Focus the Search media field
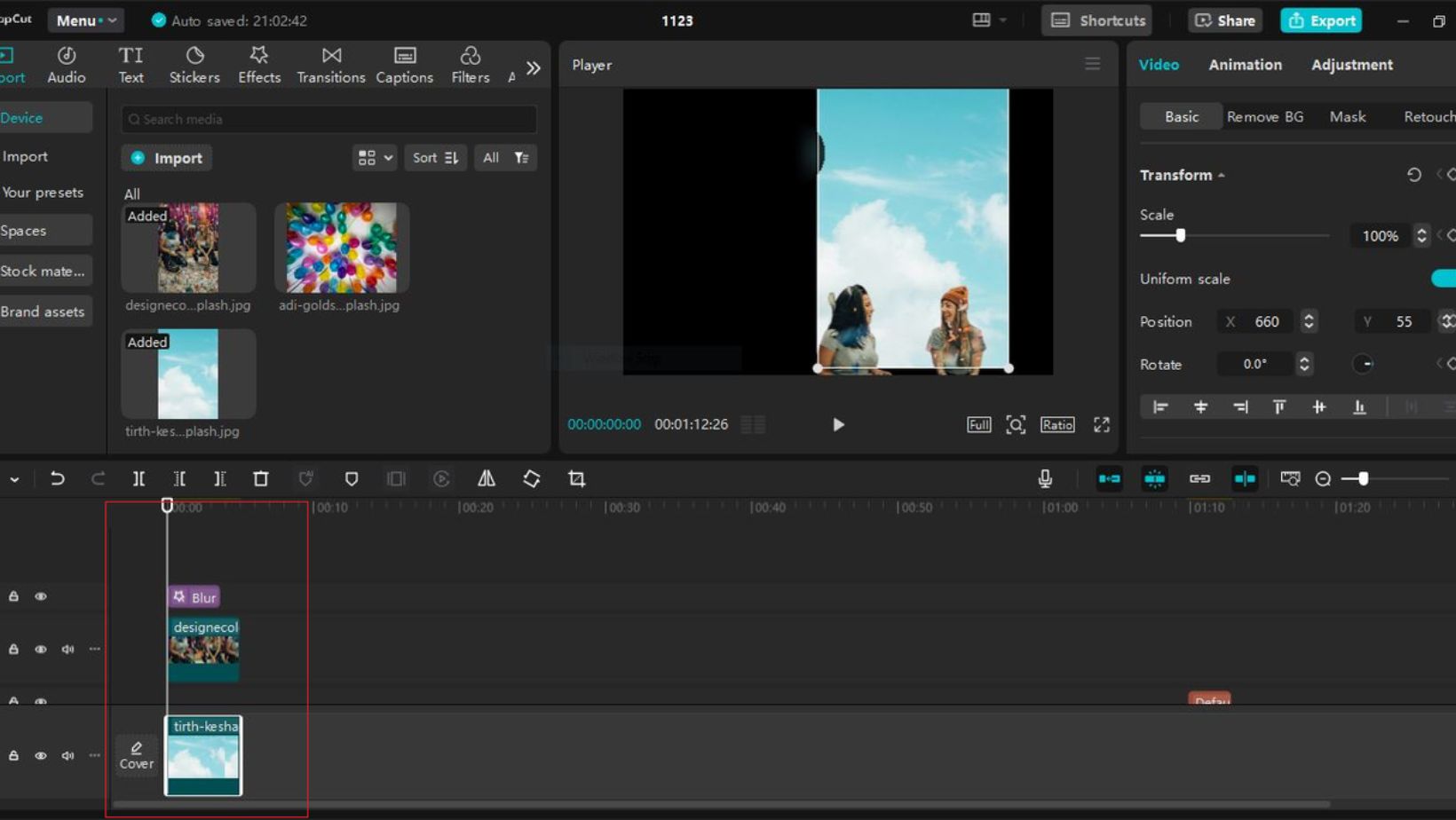Viewport: 1456px width, 820px height. (x=329, y=119)
